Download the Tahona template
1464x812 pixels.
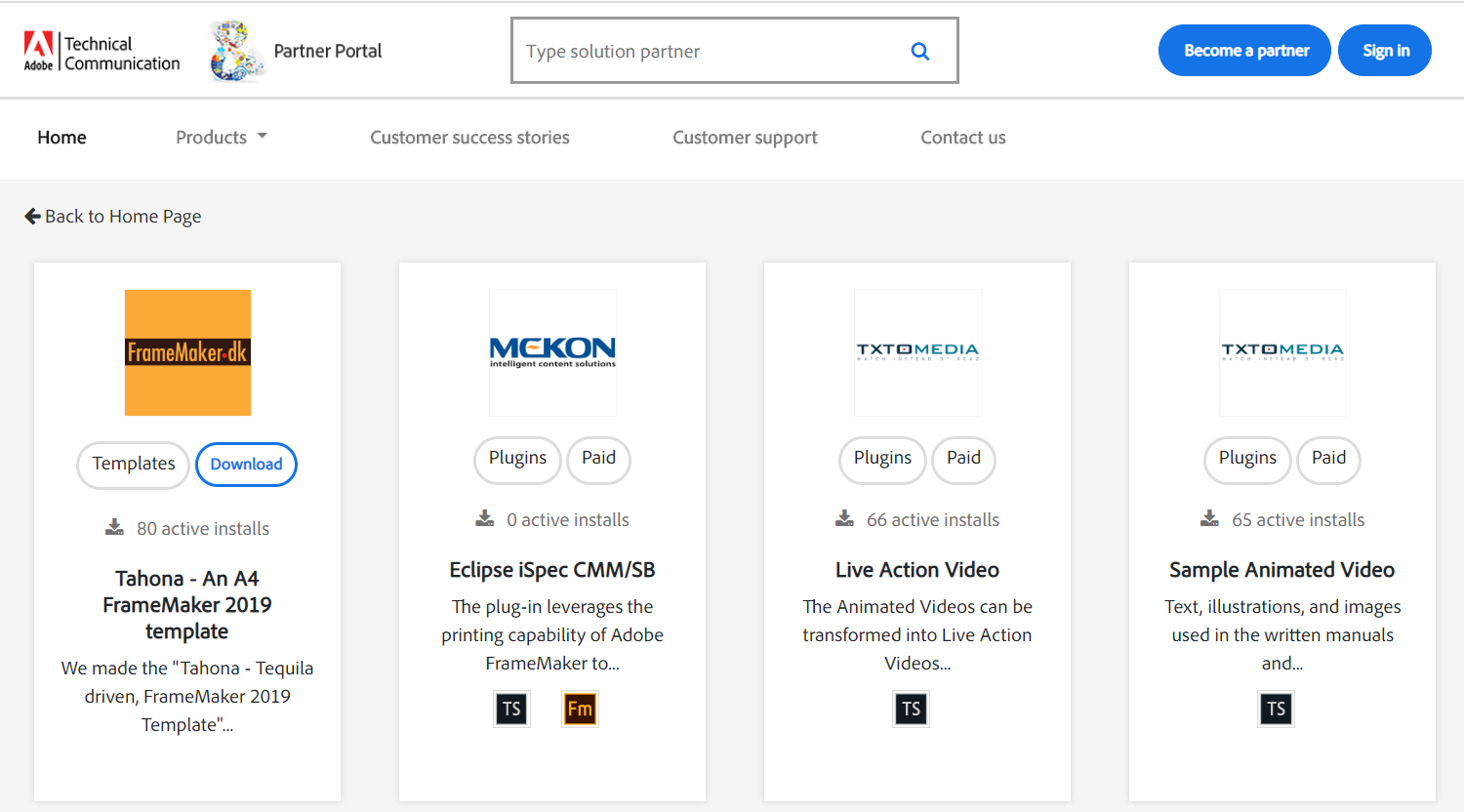coord(246,465)
